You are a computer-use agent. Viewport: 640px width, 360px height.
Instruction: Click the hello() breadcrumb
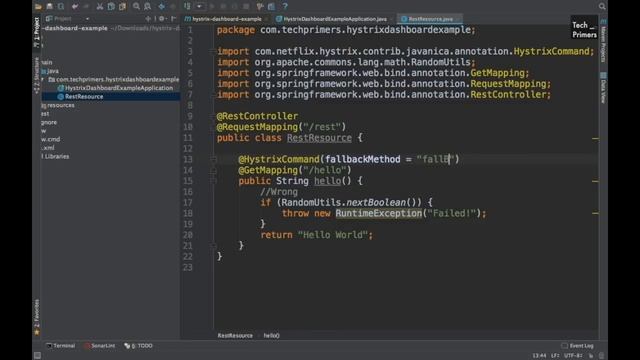(271, 336)
